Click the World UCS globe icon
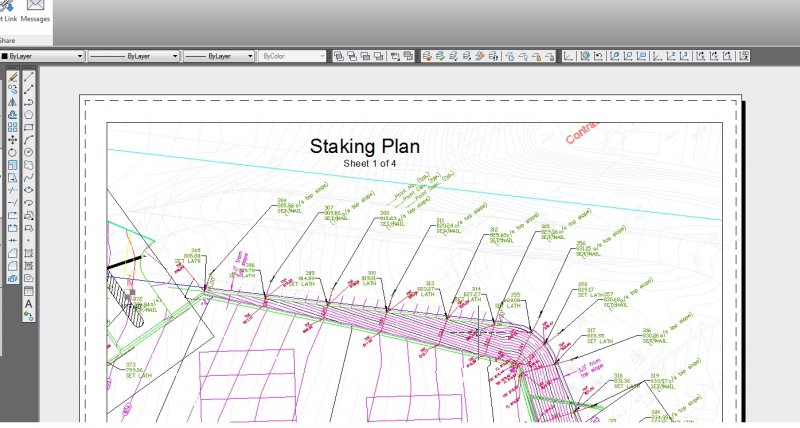 [585, 56]
